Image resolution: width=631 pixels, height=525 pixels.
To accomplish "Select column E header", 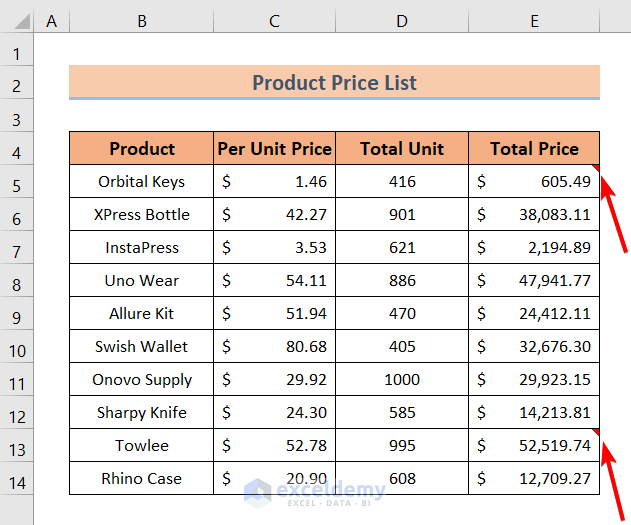I will pos(534,18).
